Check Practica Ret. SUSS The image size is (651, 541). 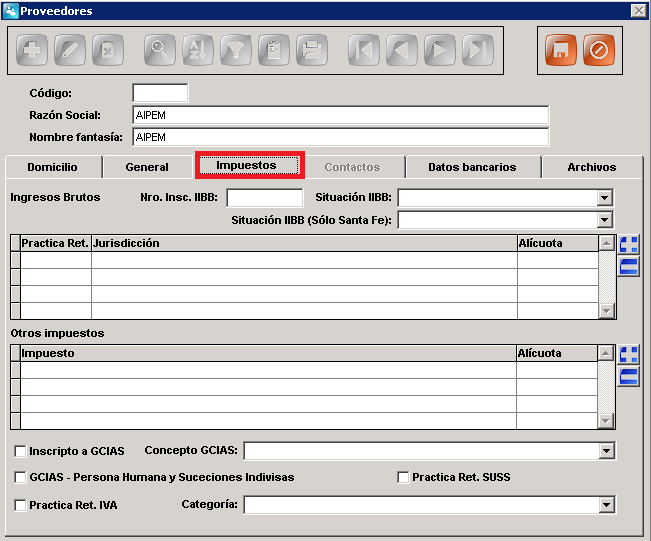point(403,477)
